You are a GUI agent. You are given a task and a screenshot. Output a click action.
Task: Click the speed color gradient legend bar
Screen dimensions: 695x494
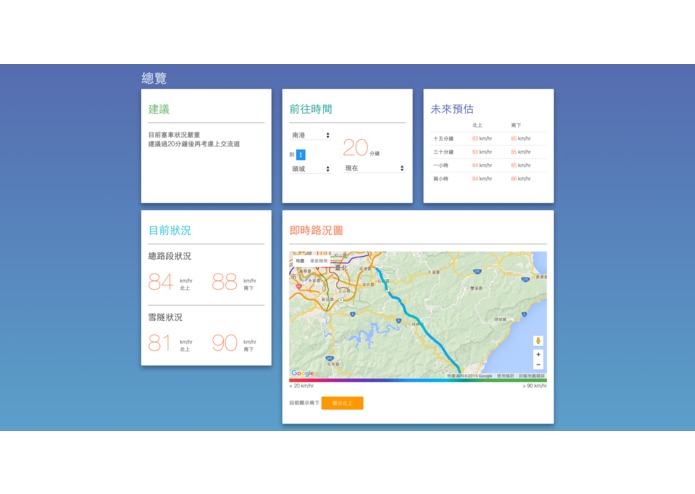click(418, 380)
